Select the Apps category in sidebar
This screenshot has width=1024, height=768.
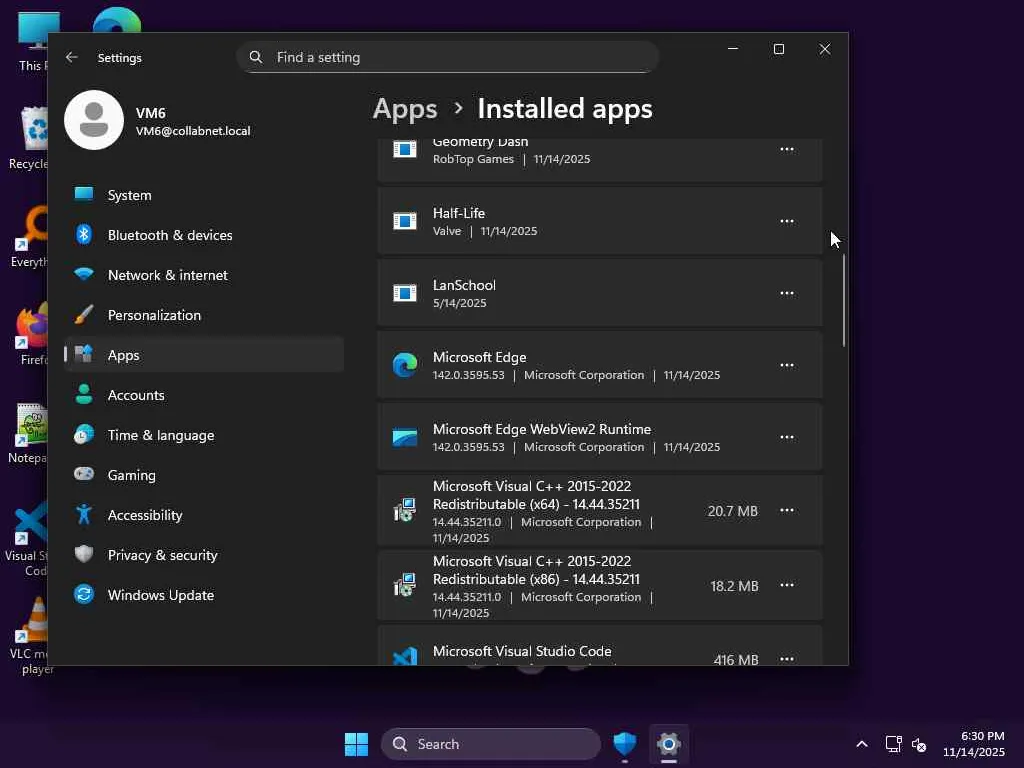click(204, 355)
